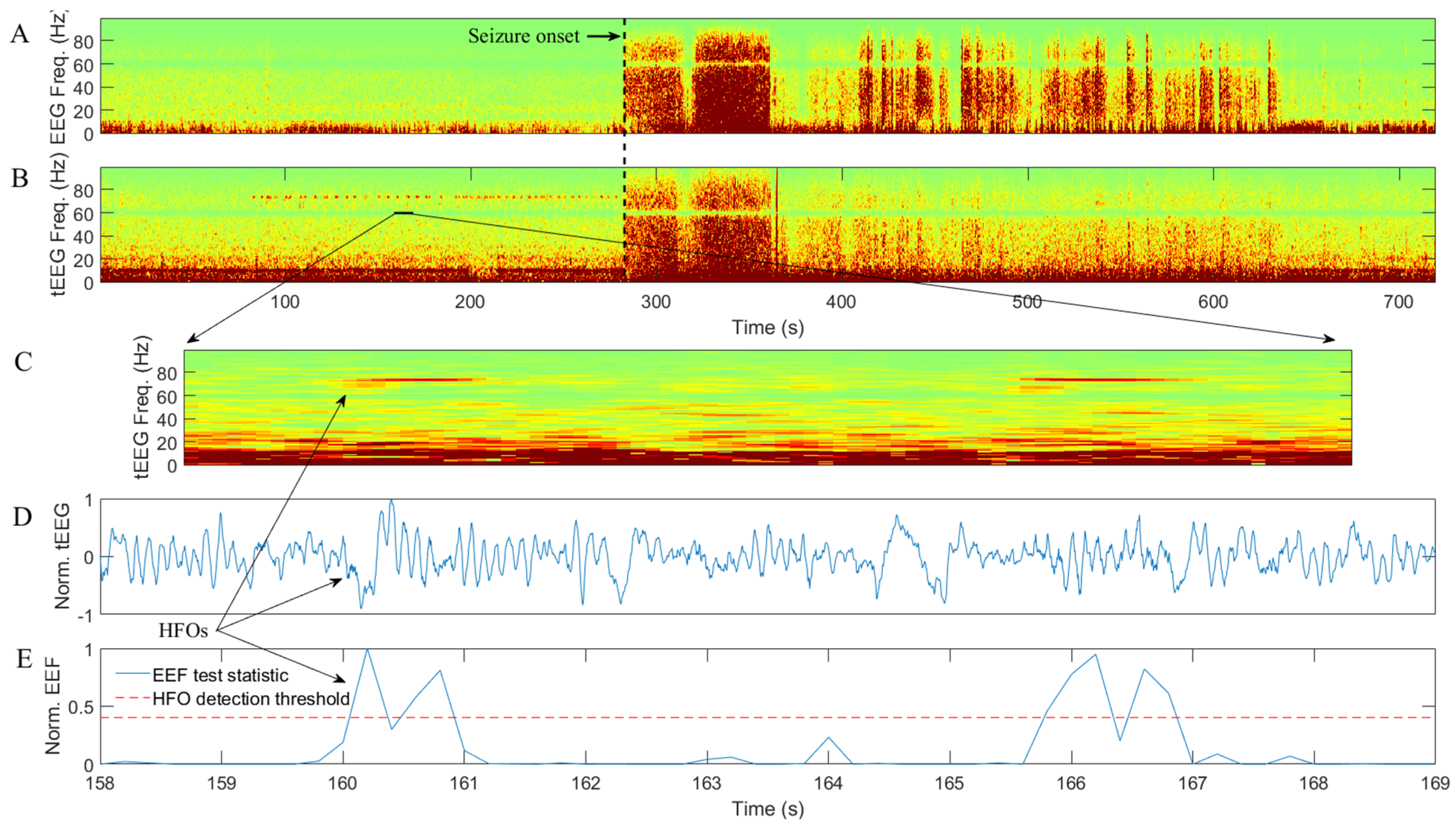Click the '500' tick on upper time axis
The image size is (1456, 827).
[x=1027, y=301]
